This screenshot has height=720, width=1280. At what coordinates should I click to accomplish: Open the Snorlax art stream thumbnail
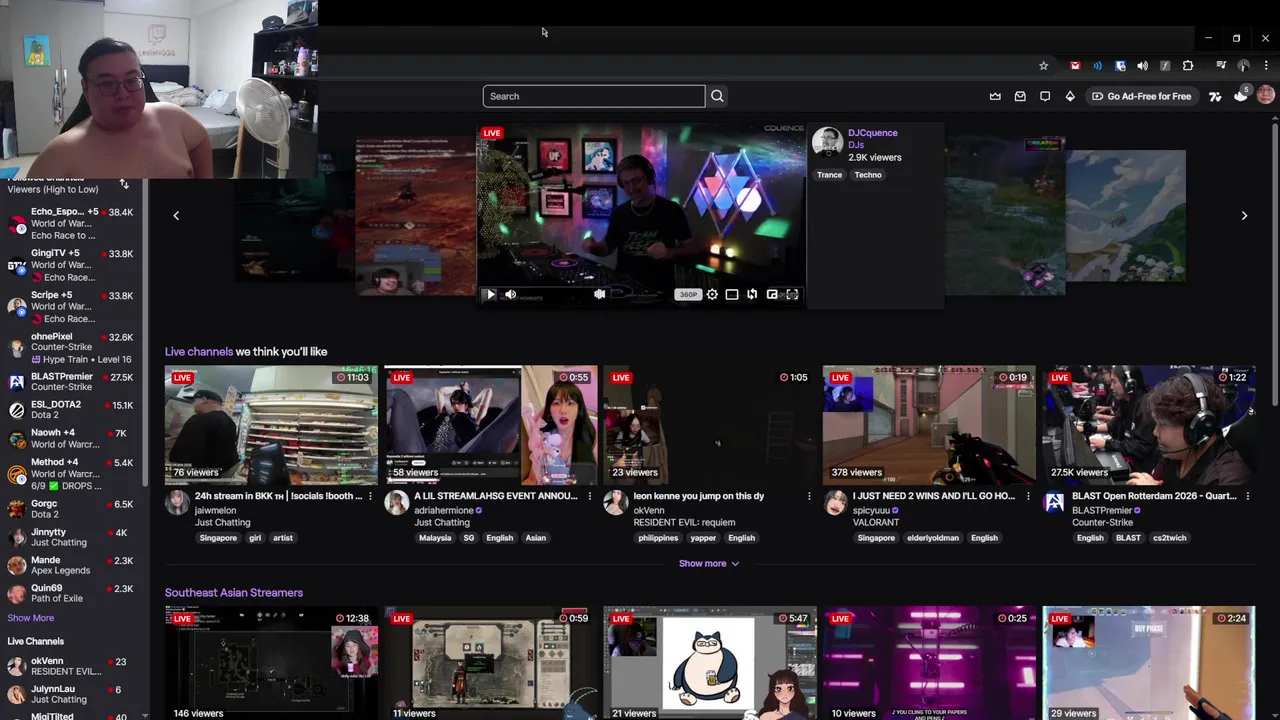pos(710,663)
